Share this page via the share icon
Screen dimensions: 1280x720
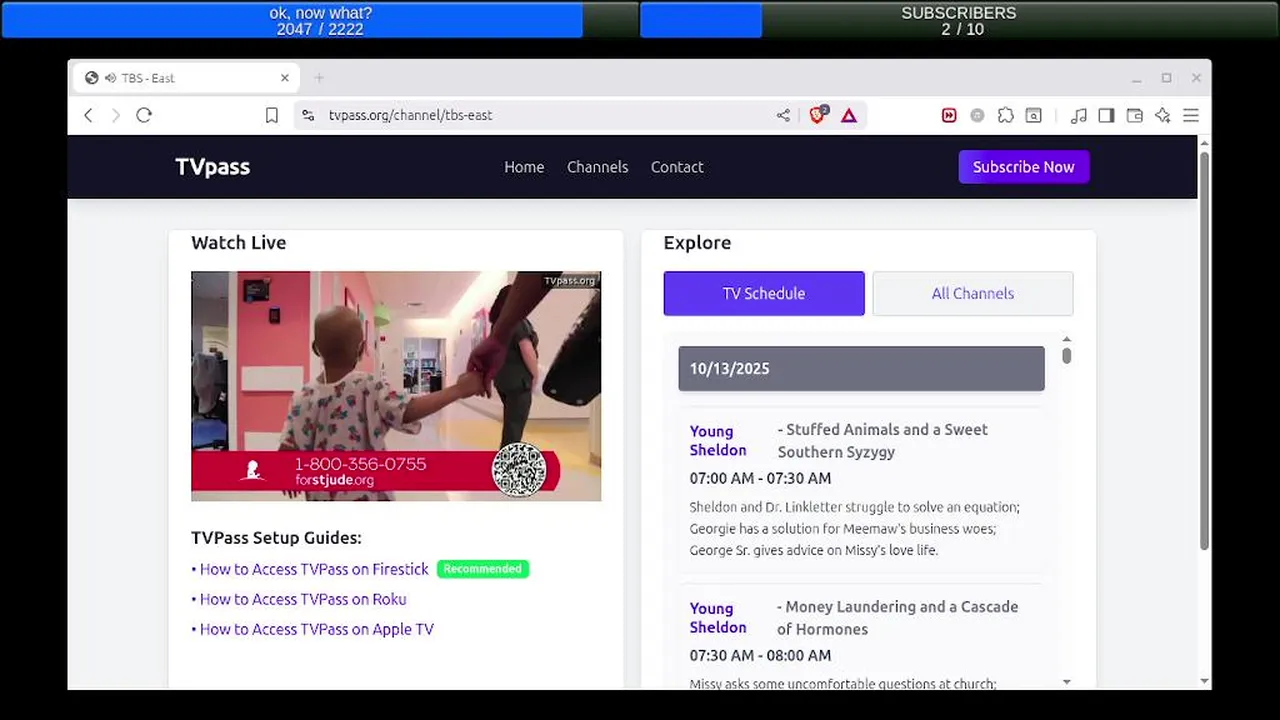tap(783, 115)
